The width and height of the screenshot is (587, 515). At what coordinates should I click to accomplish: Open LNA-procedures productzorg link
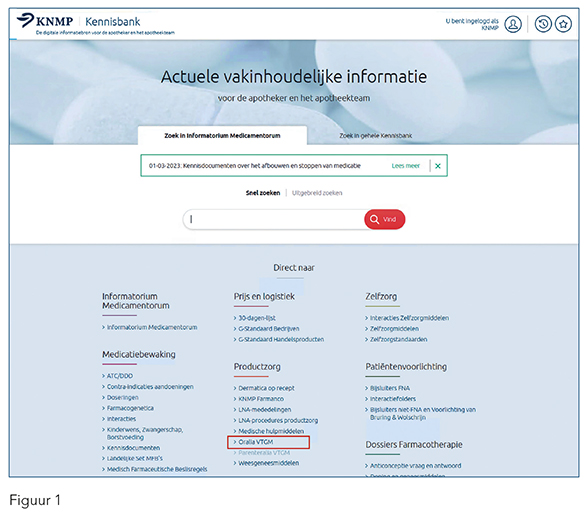pyautogui.click(x=278, y=420)
